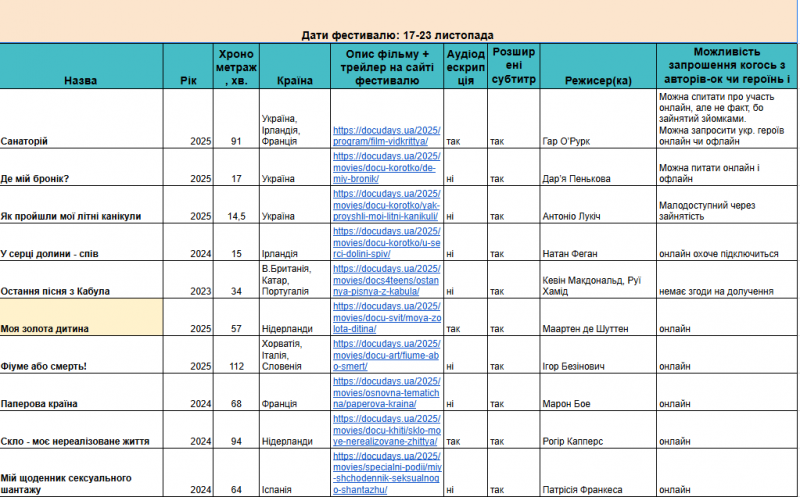Select the 'Країна' column header cell
This screenshot has height=497, width=800.
[x=295, y=66]
